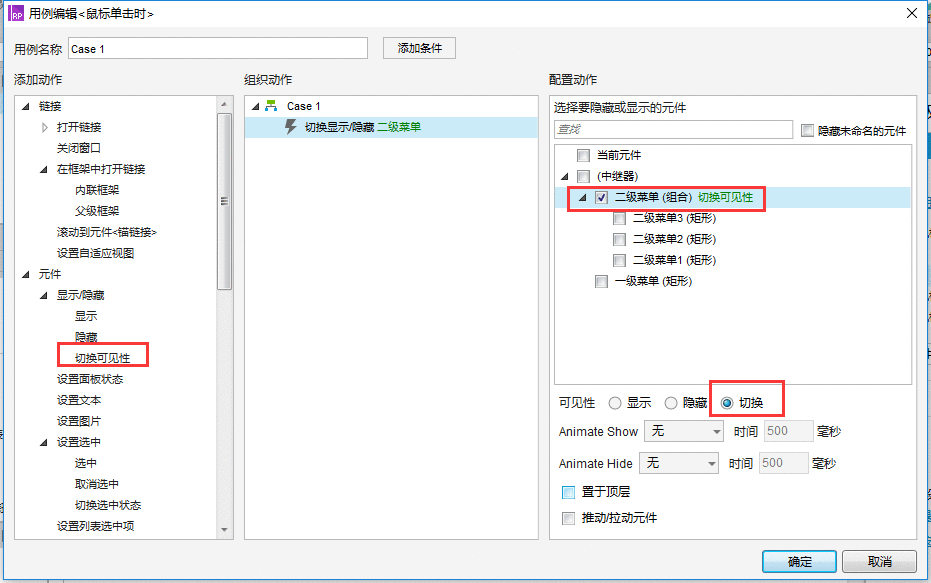Click the 添加动作 scrollbar thumb
931x583 pixels.
(x=224, y=201)
